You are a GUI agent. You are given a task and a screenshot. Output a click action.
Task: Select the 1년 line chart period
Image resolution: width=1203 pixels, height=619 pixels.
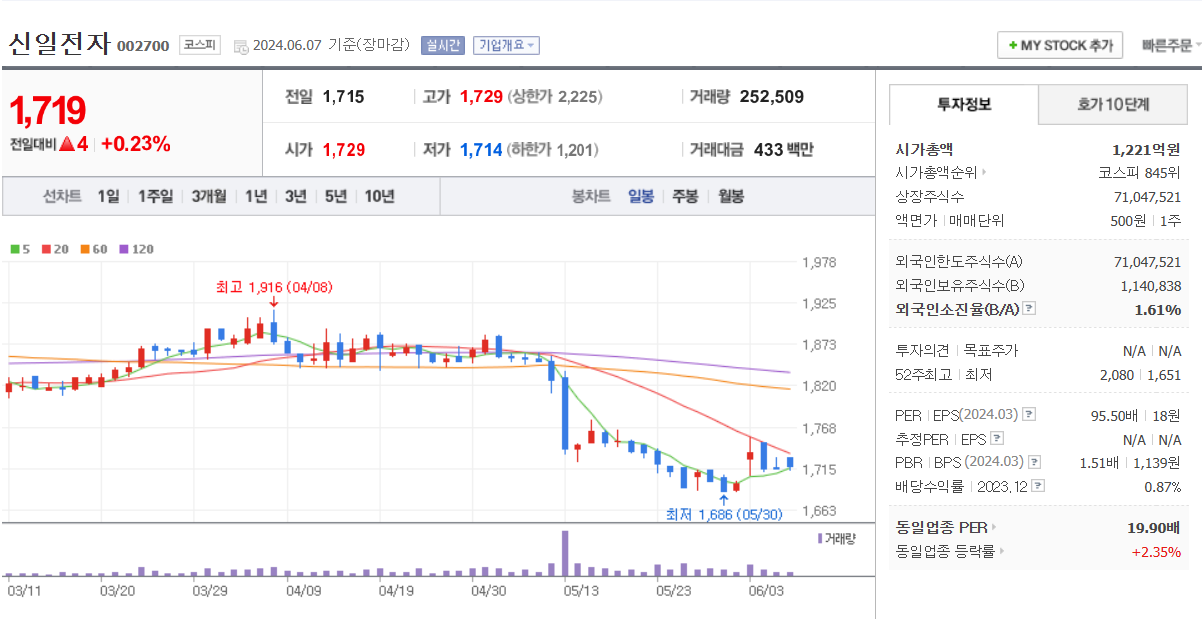click(256, 196)
